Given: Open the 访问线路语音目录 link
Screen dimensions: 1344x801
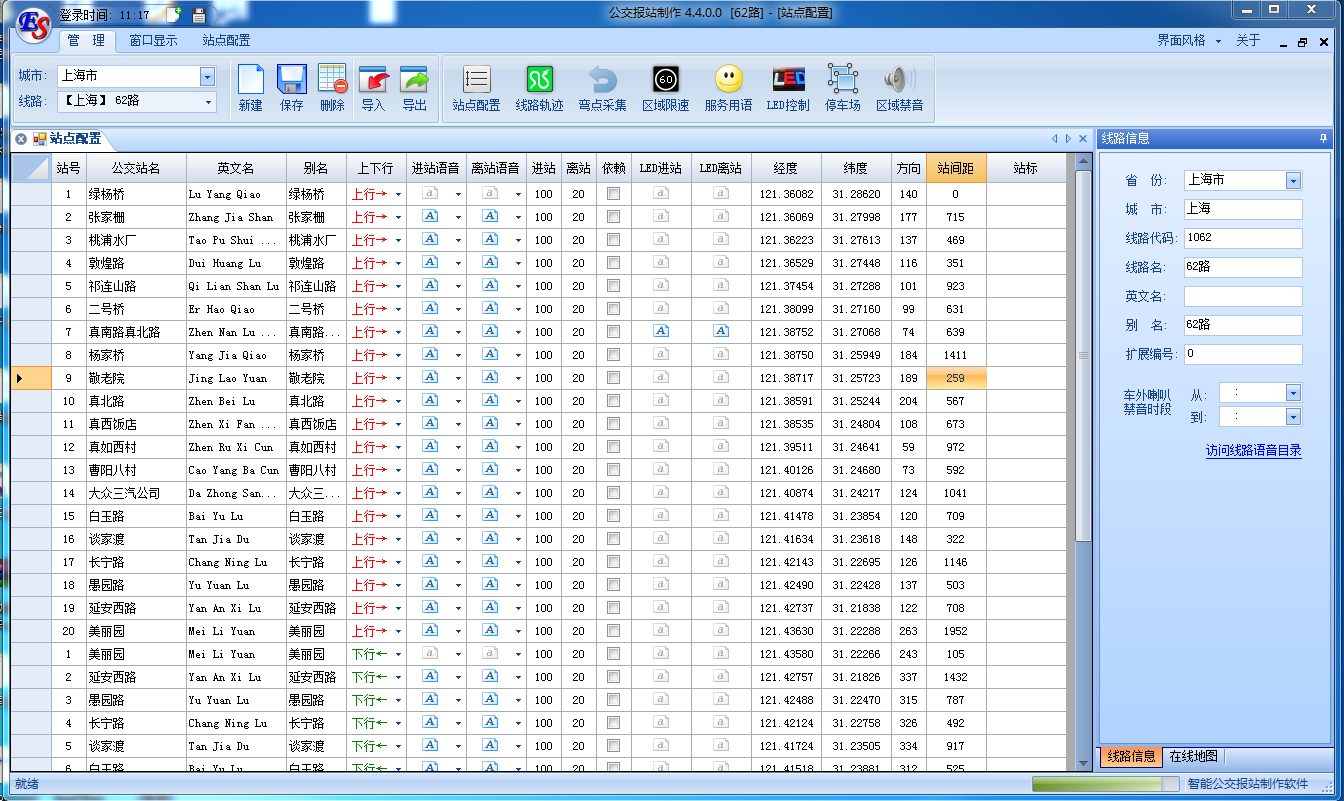Looking at the screenshot, I should point(1253,451).
